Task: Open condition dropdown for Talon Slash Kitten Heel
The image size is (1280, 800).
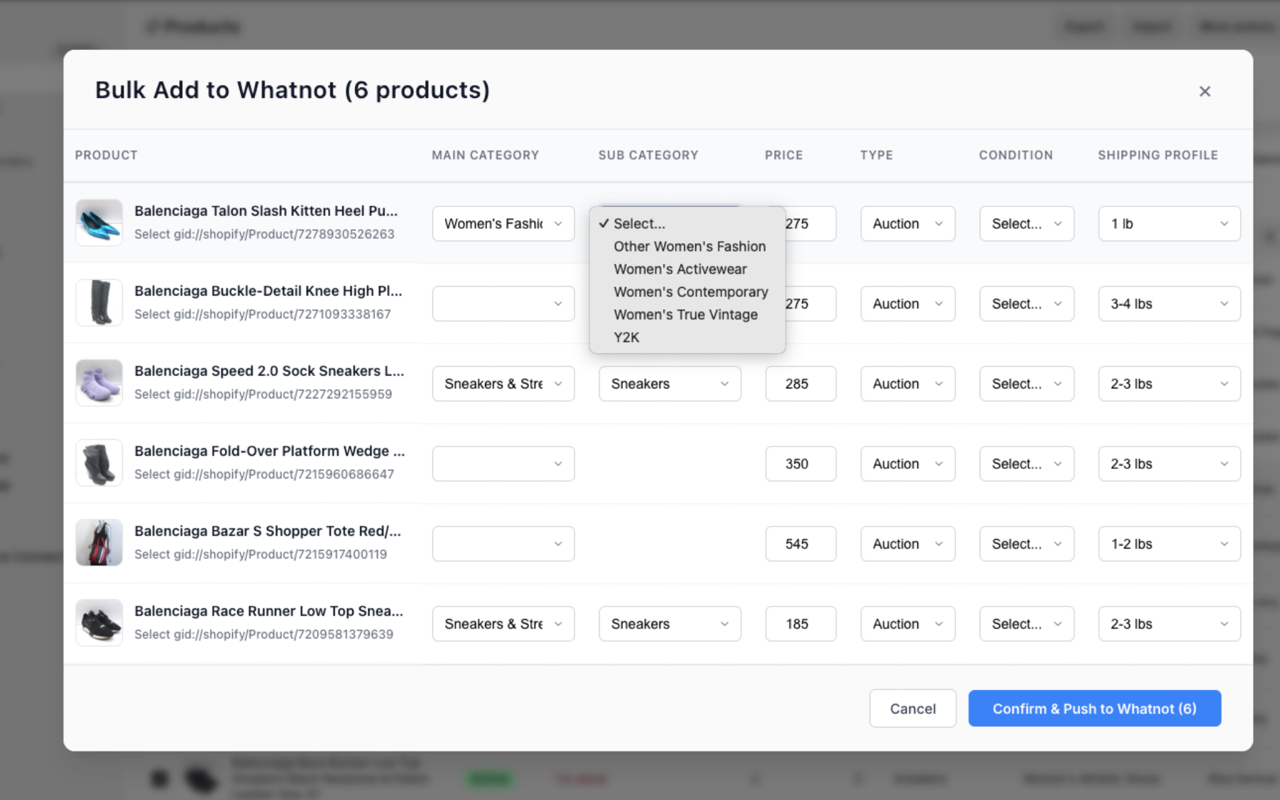Action: (1027, 224)
